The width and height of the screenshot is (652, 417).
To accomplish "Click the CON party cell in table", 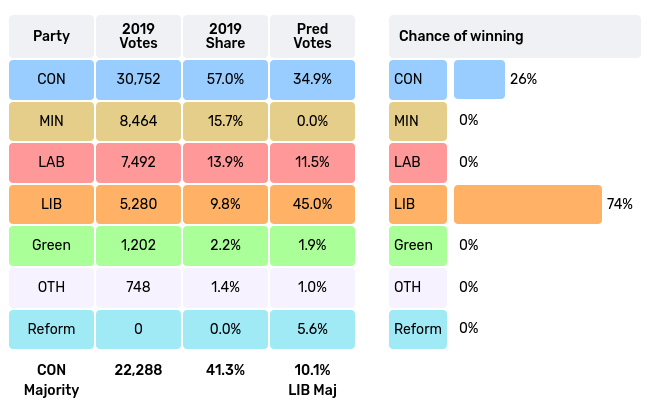I will pos(51,79).
